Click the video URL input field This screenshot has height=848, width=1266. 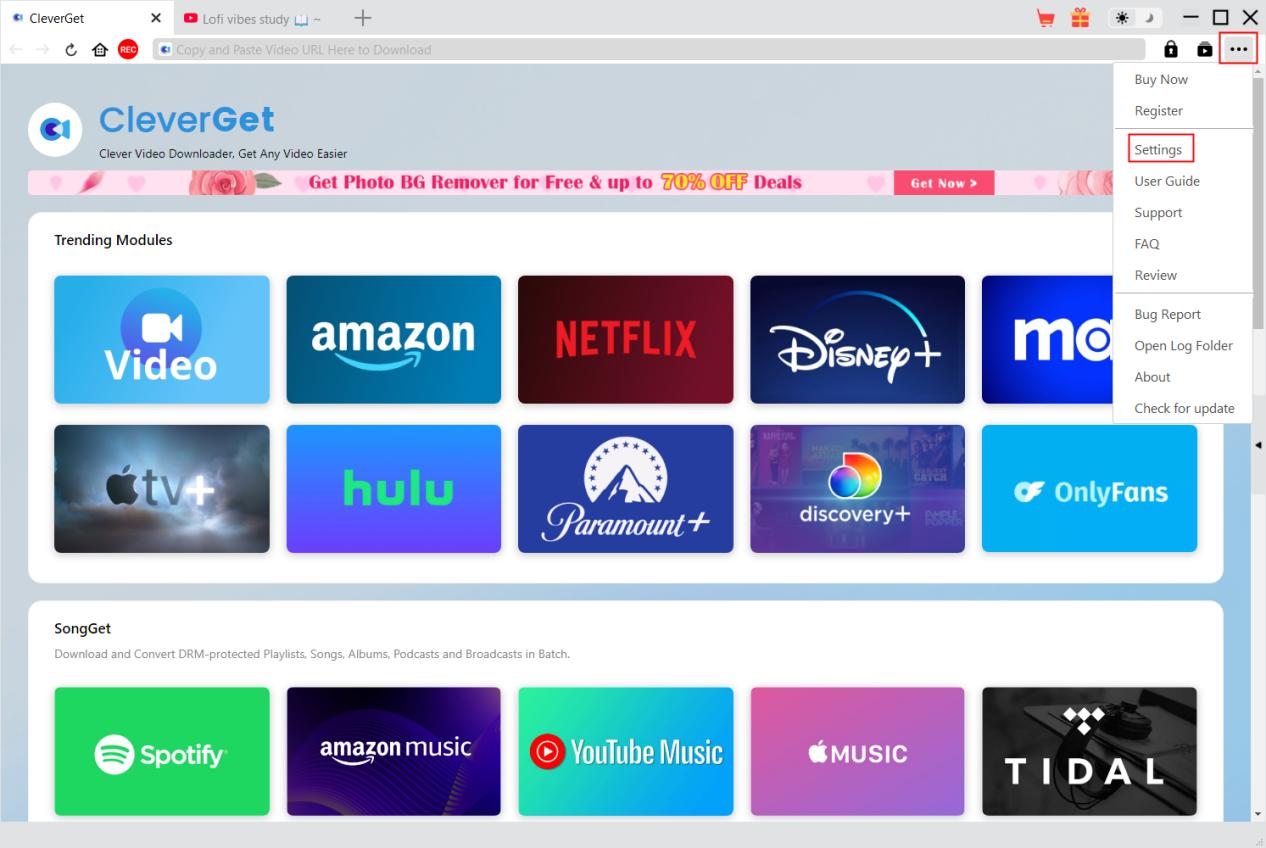(x=649, y=49)
